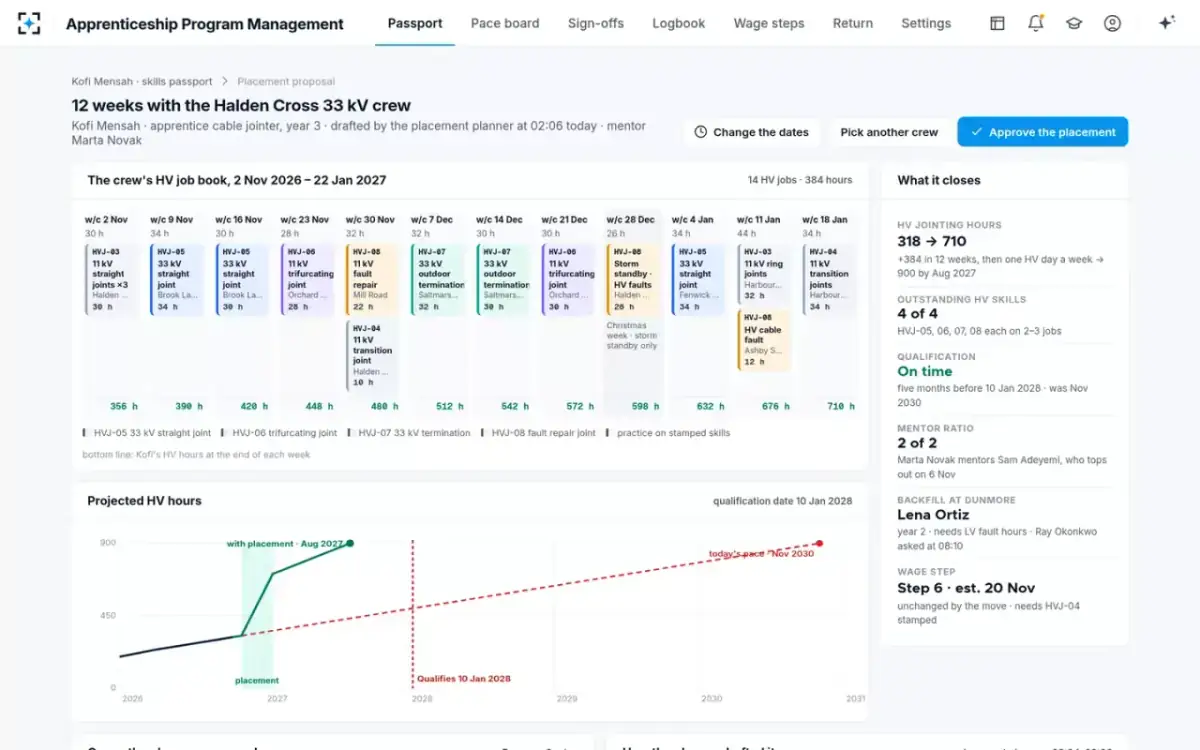Image resolution: width=1200 pixels, height=750 pixels.
Task: Open the HVJ-05 job card under w/c 16 Nov
Action: [243, 280]
